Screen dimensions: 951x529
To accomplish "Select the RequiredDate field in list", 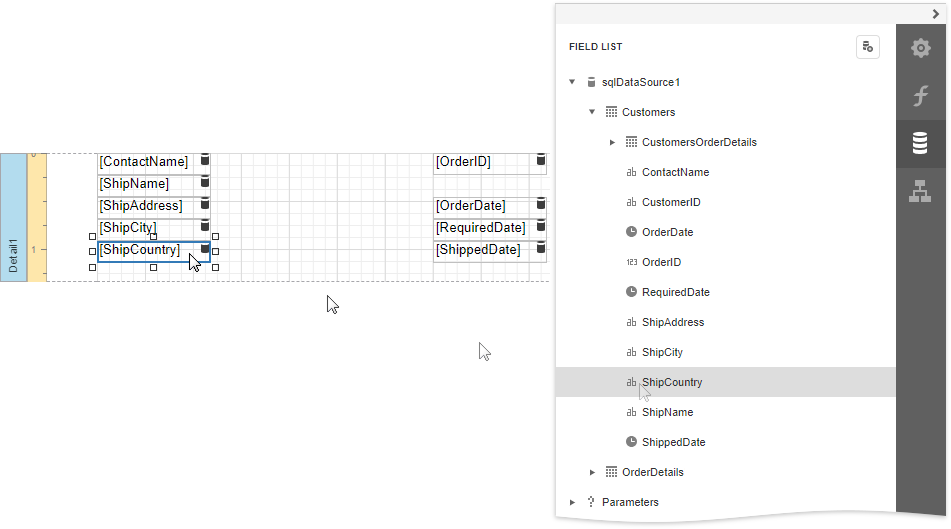I will click(x=676, y=292).
